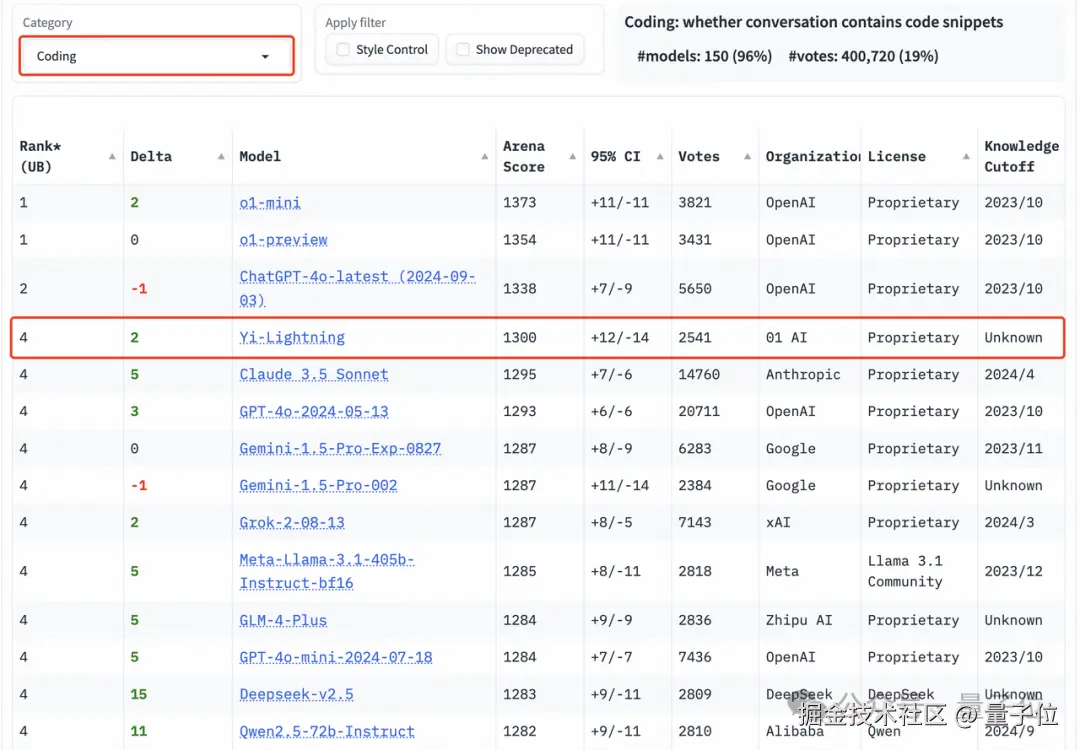This screenshot has height=750, width=1080.
Task: Click the Knowledge Cutoff column header
Action: [x=1021, y=156]
